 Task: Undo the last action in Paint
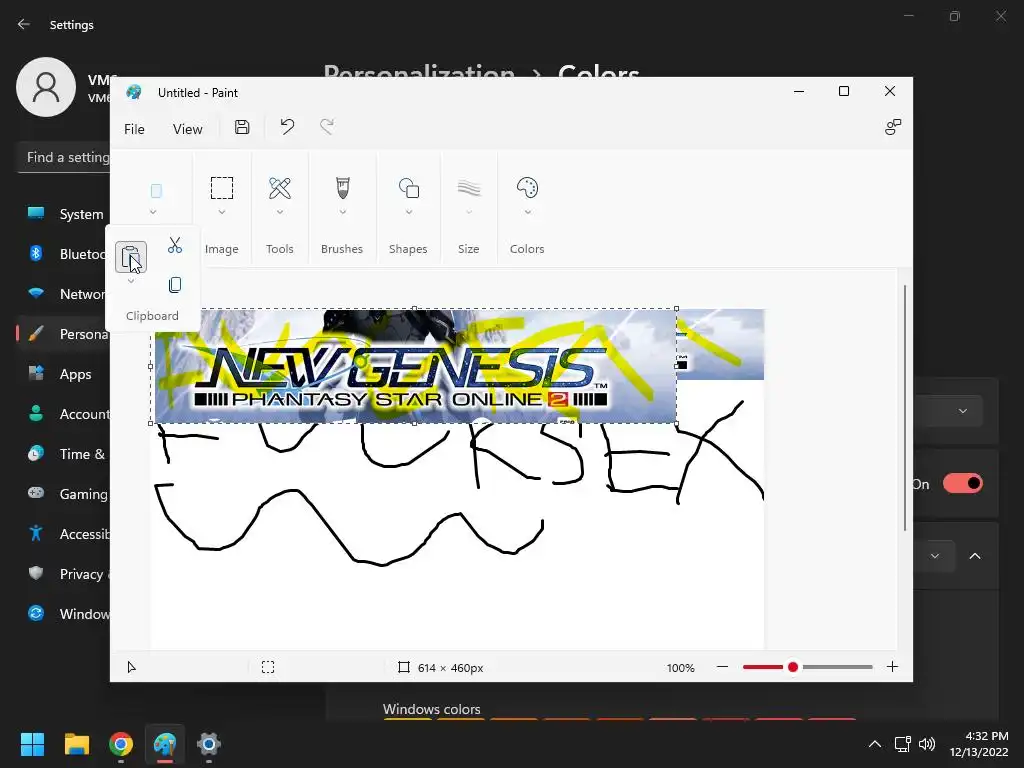pyautogui.click(x=287, y=127)
